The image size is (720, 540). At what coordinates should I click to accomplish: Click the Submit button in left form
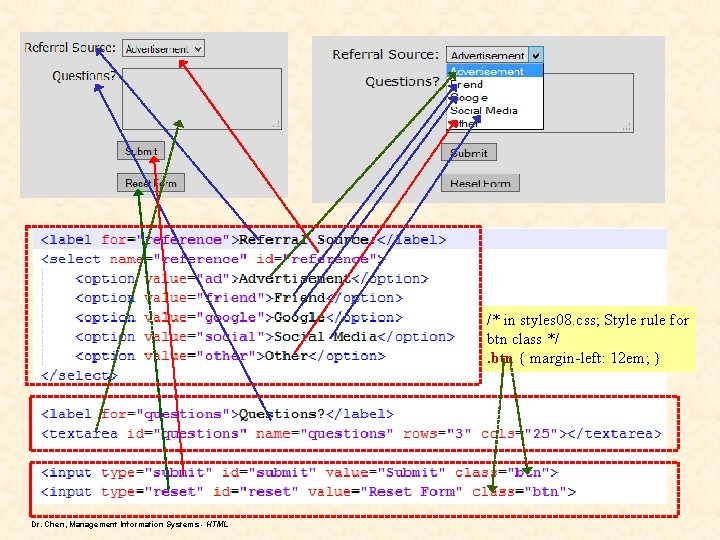pos(141,151)
